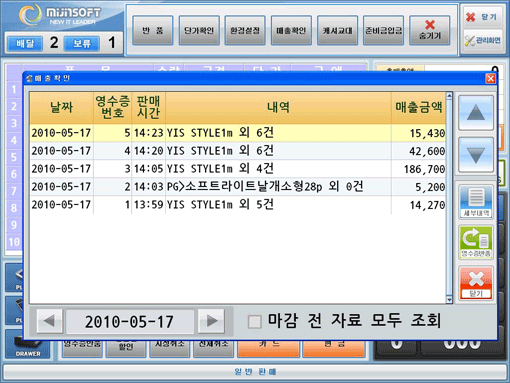Image resolution: width=510 pixels, height=383 pixels.
Task: Click the DRAWER cash drawer icon
Action: (28, 345)
